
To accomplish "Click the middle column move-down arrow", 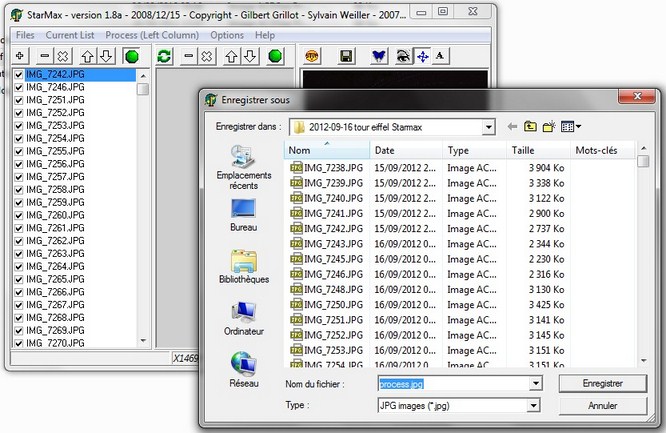I will (x=250, y=56).
